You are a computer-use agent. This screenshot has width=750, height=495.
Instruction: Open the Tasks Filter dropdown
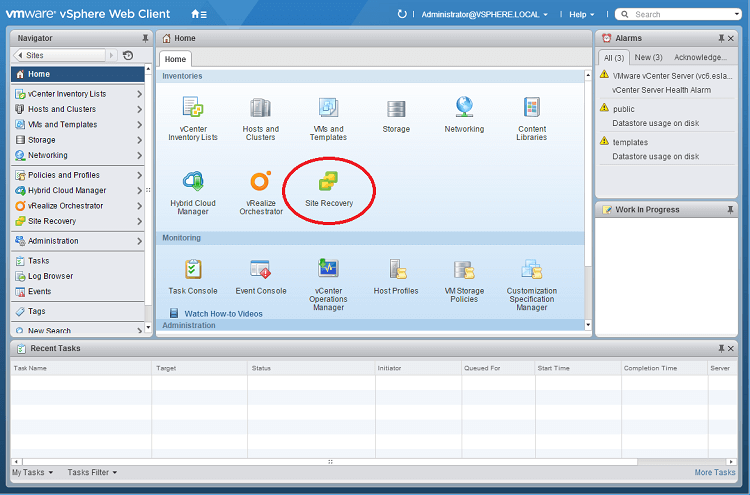click(92, 472)
